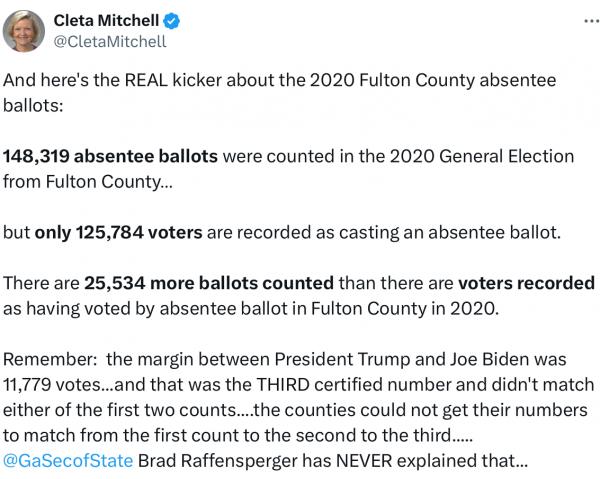600x479 pixels.
Task: Click the line "either of the first two counts"
Action: click(x=120, y=411)
